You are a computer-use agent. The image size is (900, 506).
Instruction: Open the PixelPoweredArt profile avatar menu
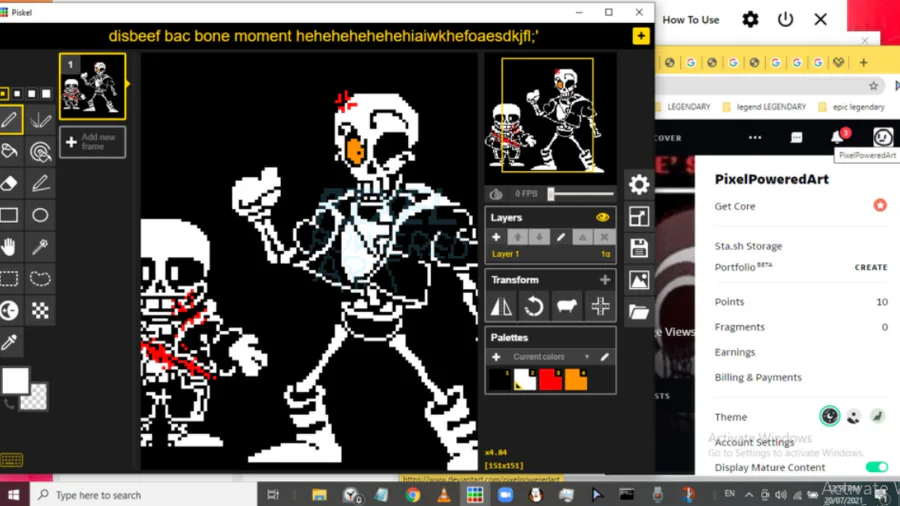click(883, 137)
